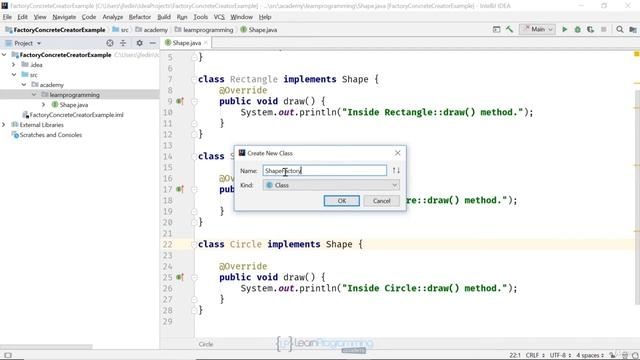Screen dimensions: 640x360
Task: Open Project panel settings gear
Action: click(x=140, y=43)
